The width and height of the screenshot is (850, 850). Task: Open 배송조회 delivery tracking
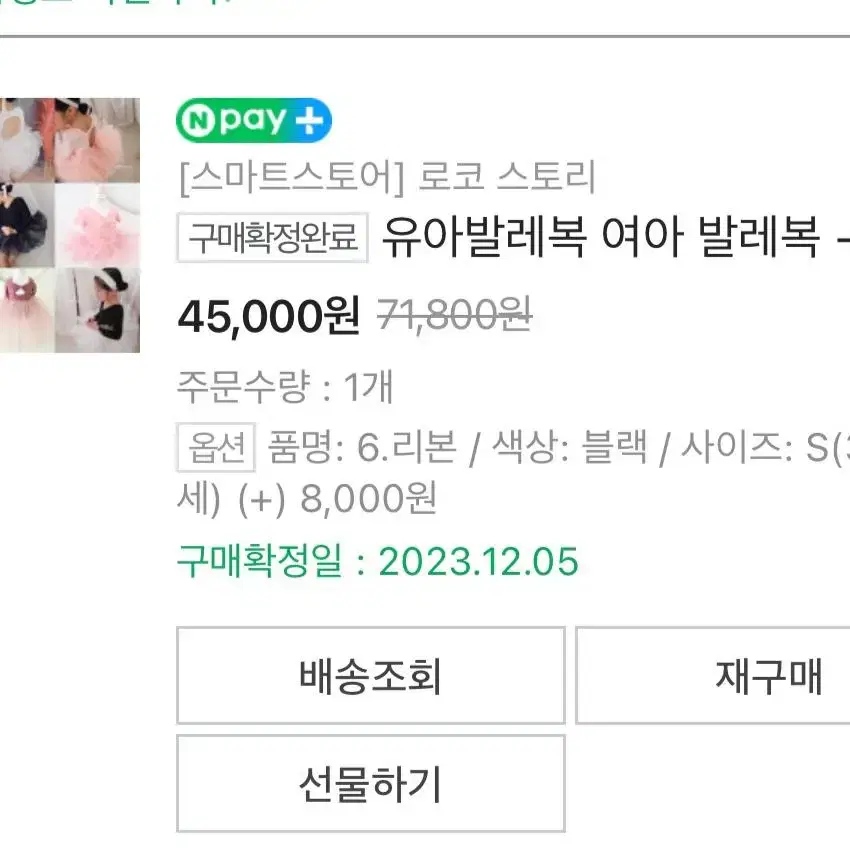pyautogui.click(x=371, y=675)
